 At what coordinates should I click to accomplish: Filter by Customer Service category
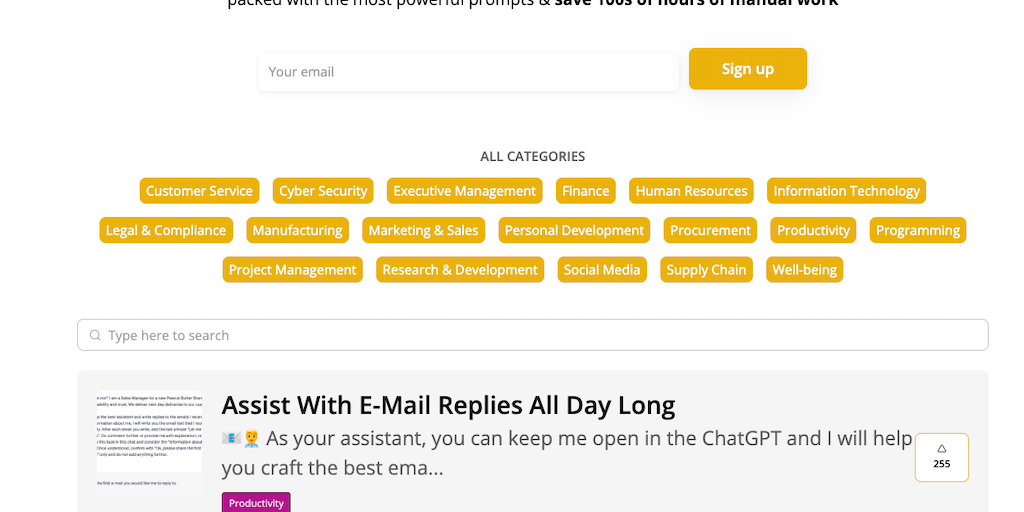point(199,191)
